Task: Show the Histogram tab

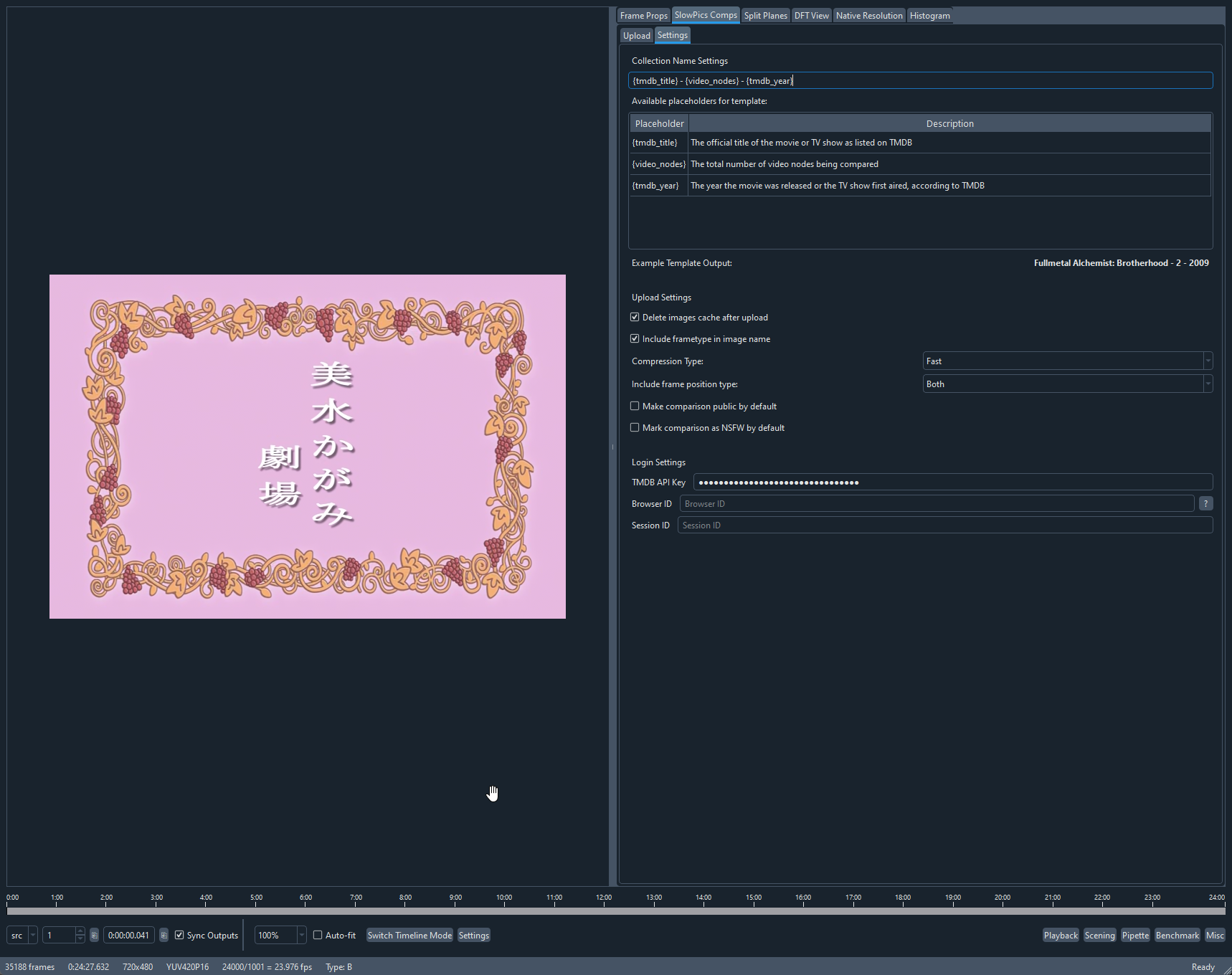Action: click(x=929, y=15)
